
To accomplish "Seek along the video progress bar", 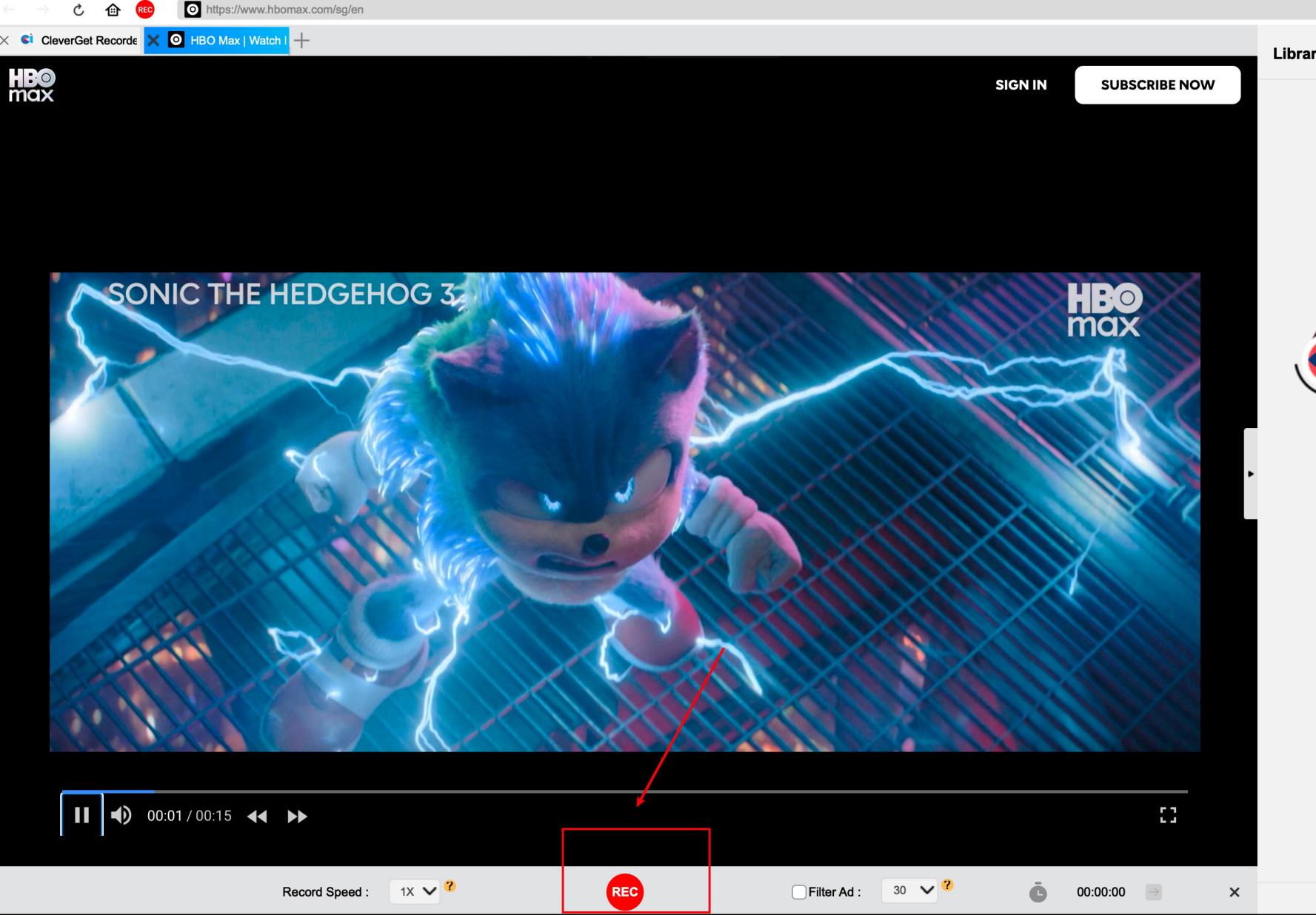I will (624, 791).
